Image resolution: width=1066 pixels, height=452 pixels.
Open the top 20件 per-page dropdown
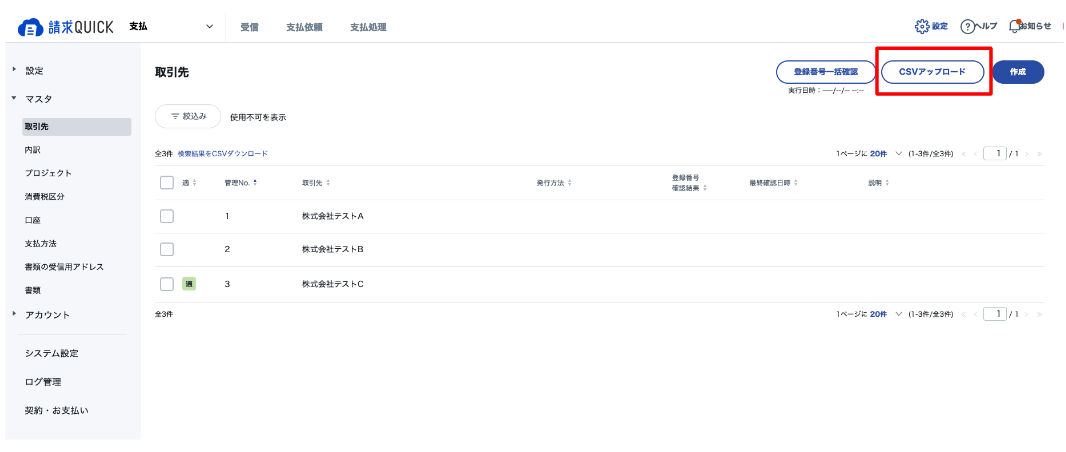[x=886, y=154]
